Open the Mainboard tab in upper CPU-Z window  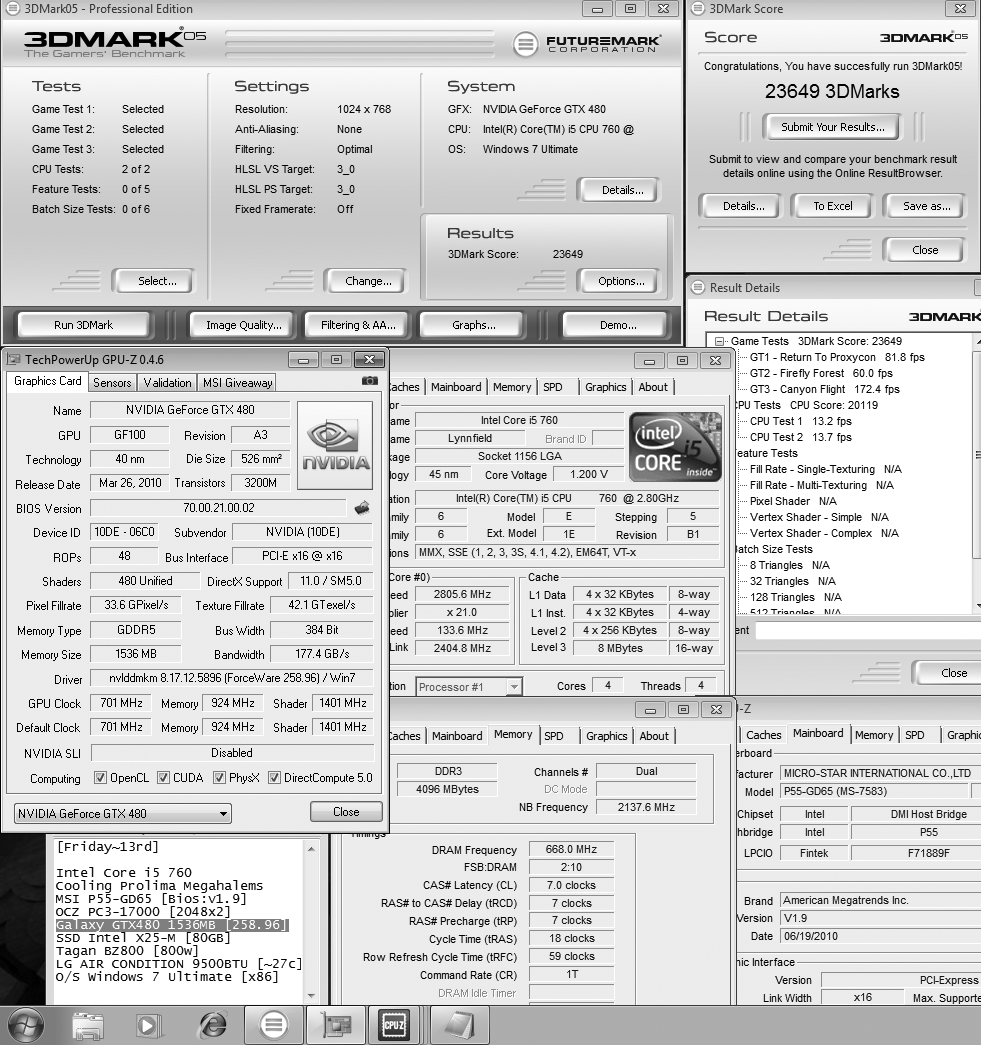click(456, 387)
